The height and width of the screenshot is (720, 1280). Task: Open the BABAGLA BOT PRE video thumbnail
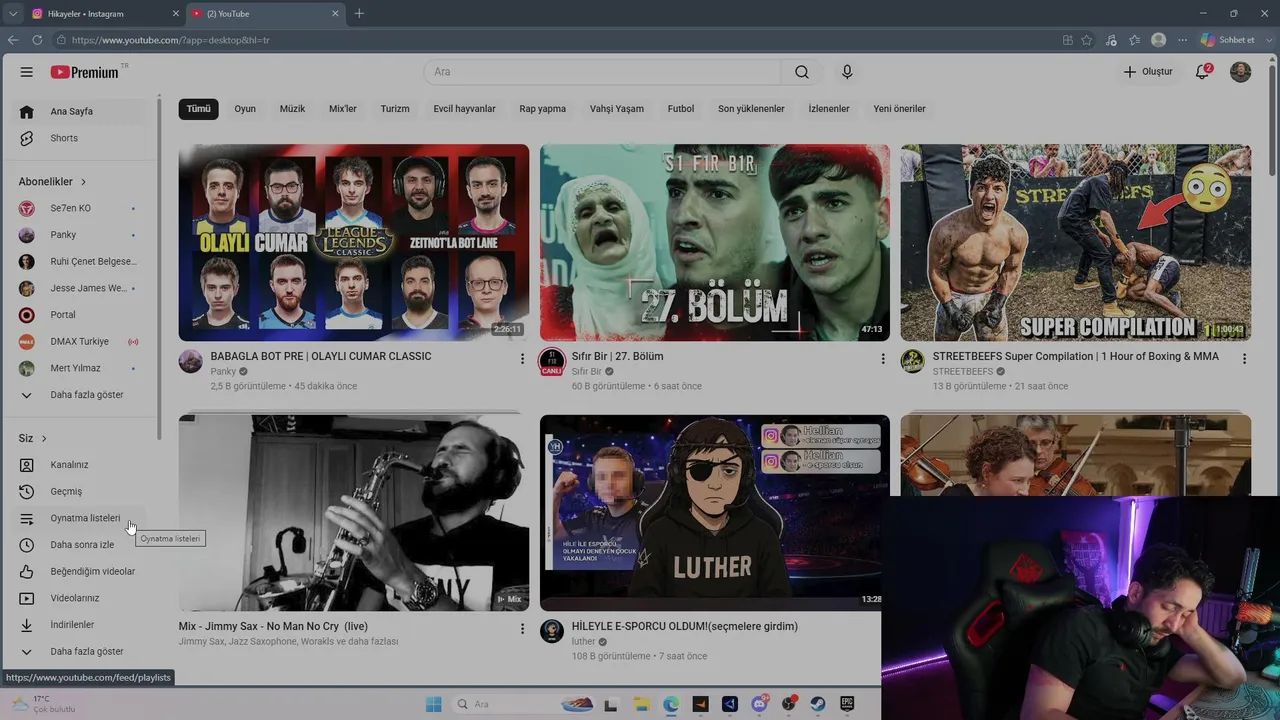coord(354,243)
